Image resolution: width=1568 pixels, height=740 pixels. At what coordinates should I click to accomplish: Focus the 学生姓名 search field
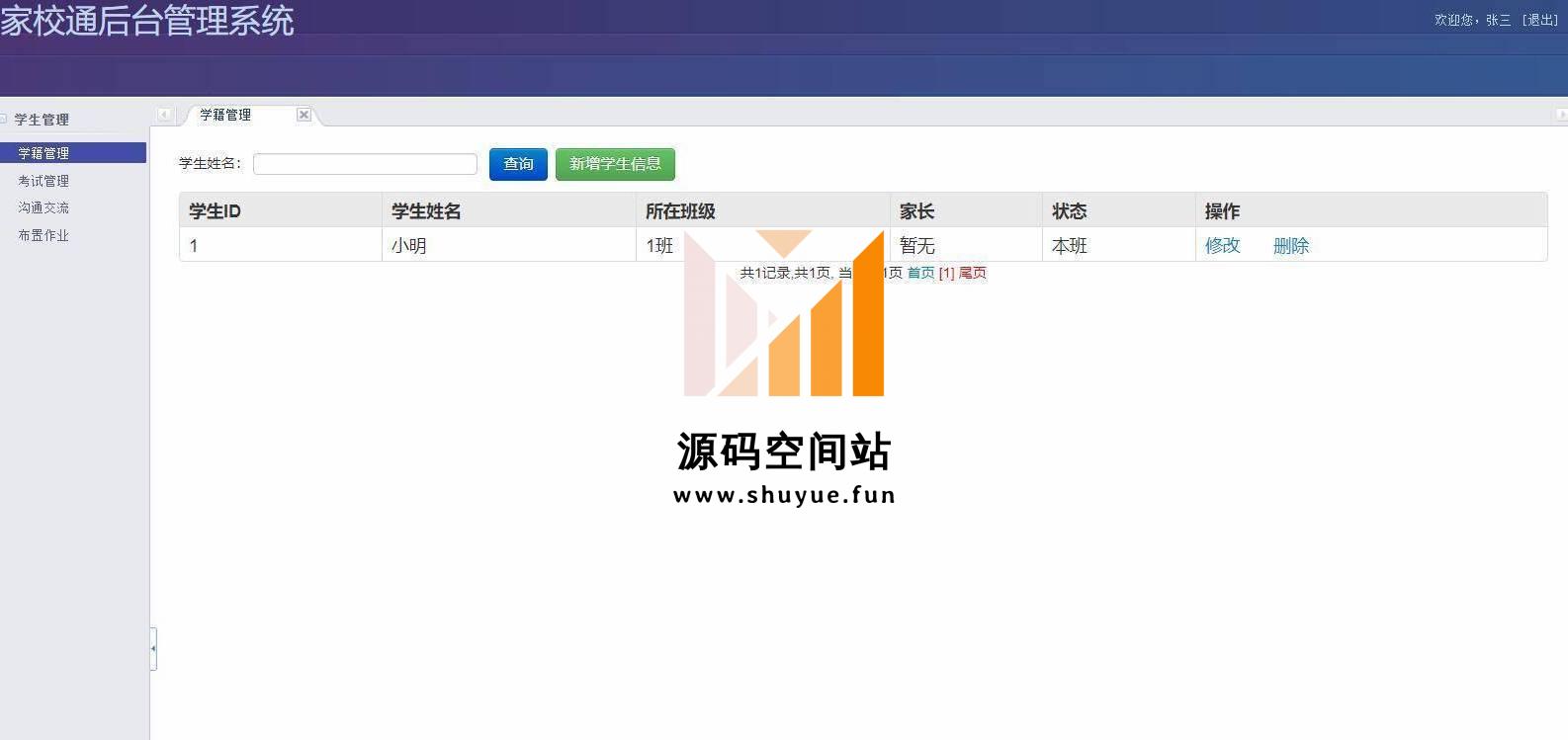[365, 164]
